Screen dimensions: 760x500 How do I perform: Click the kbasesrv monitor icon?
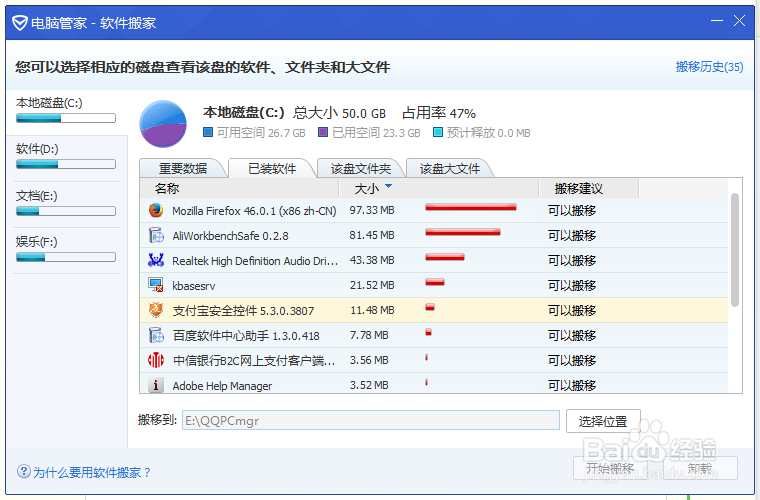tap(156, 285)
